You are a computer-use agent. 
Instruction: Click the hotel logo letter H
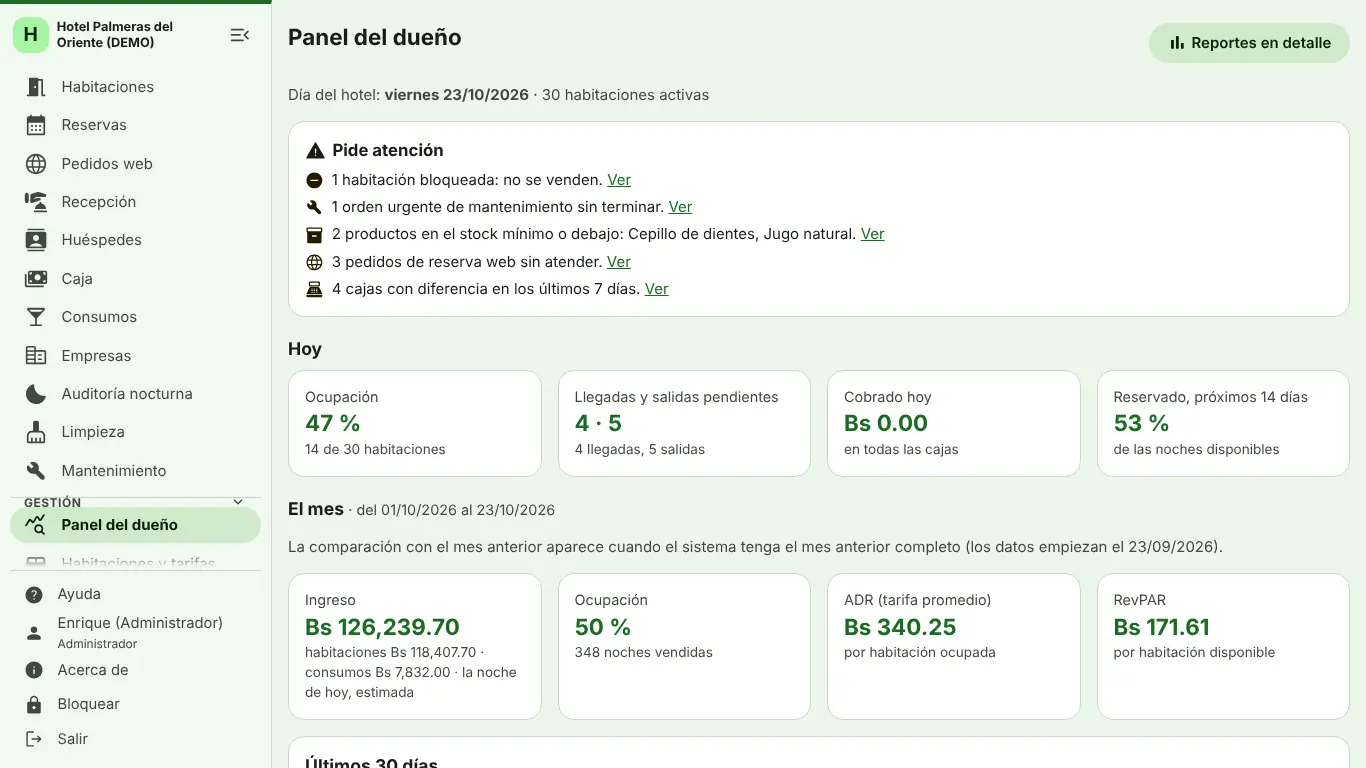(31, 35)
